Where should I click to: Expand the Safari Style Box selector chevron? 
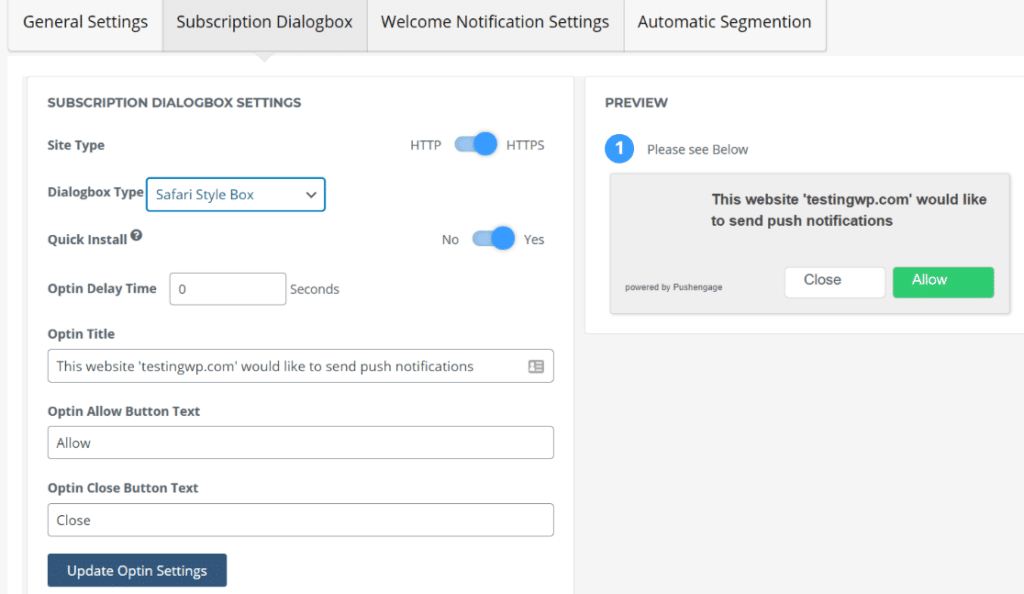(x=313, y=194)
